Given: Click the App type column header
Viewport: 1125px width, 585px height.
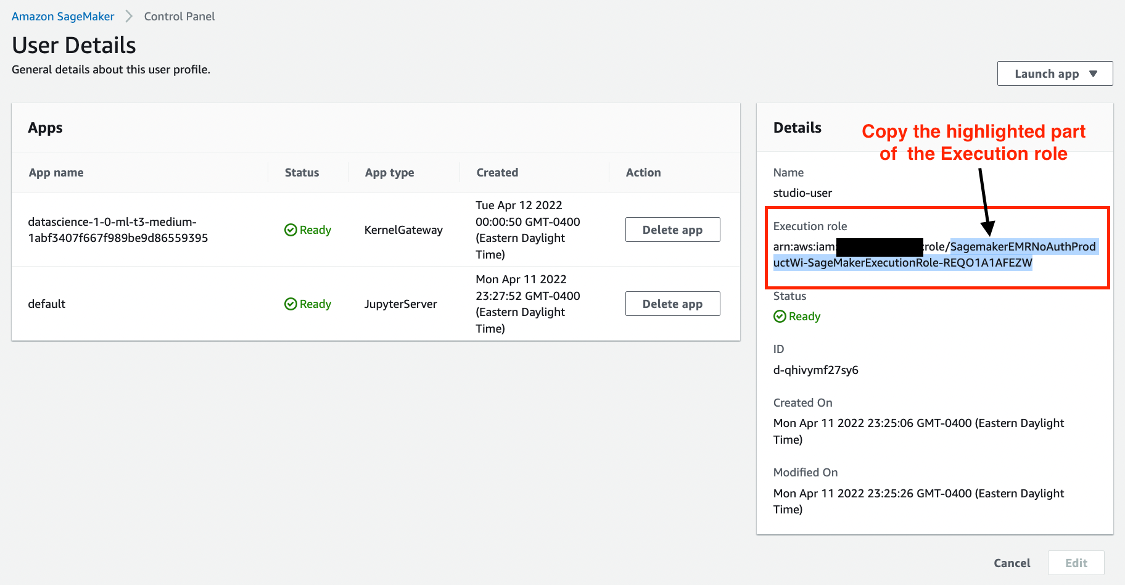Looking at the screenshot, I should click(x=389, y=173).
